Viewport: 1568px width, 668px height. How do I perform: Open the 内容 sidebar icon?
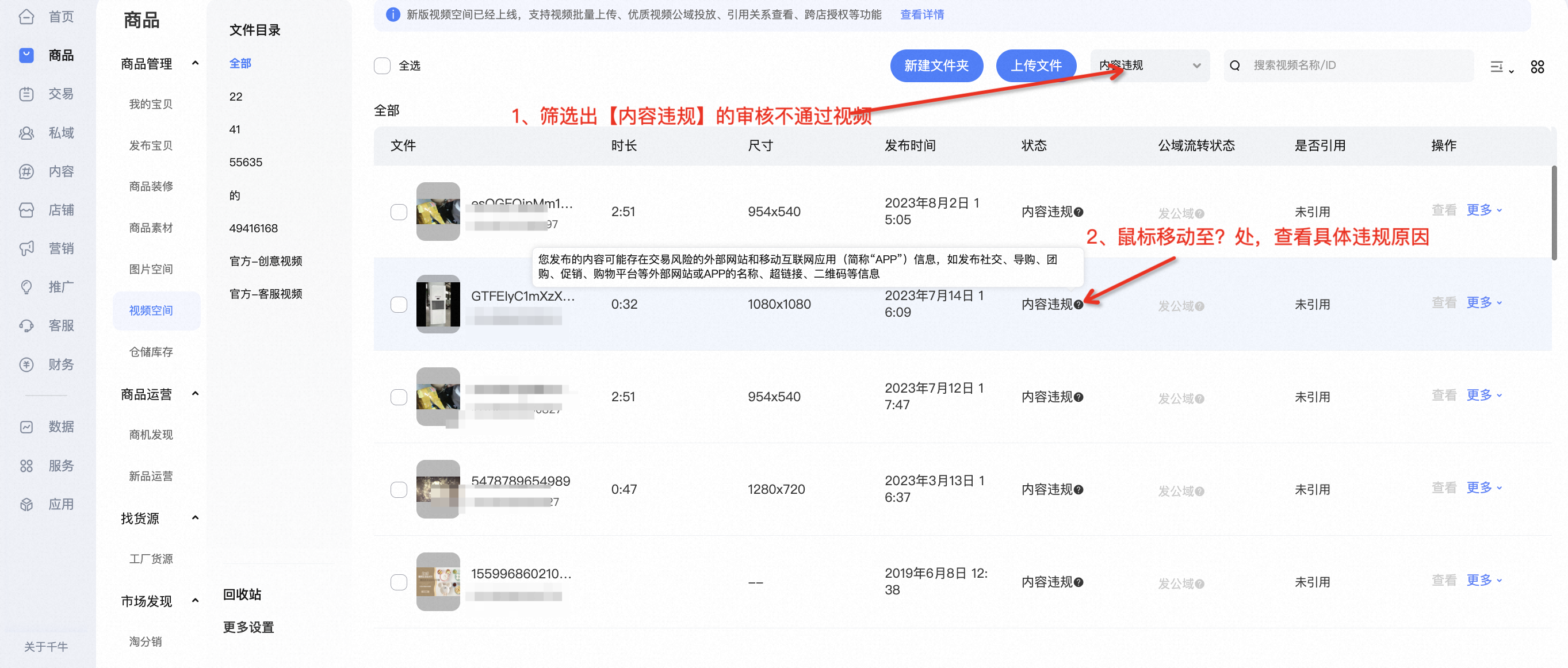tap(26, 171)
